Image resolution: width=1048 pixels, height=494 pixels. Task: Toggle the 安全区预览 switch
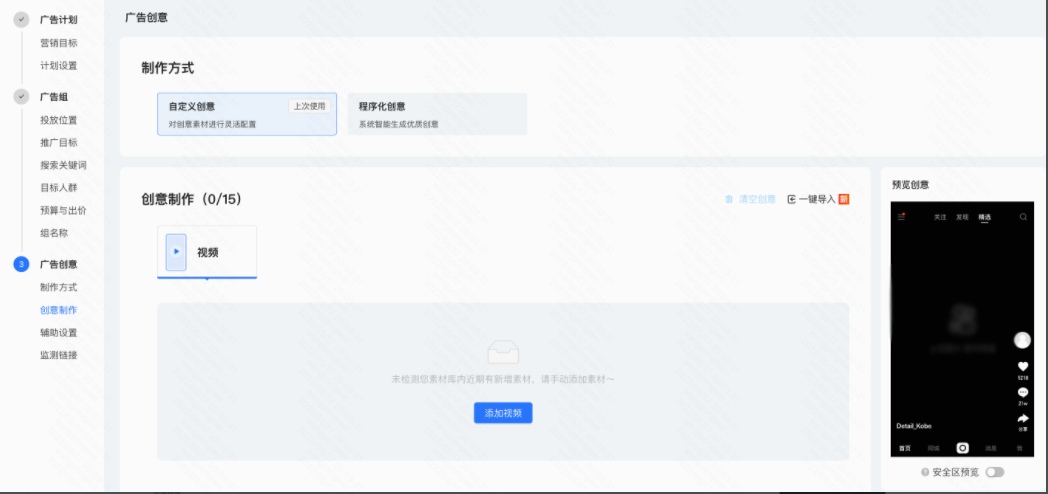pos(995,473)
